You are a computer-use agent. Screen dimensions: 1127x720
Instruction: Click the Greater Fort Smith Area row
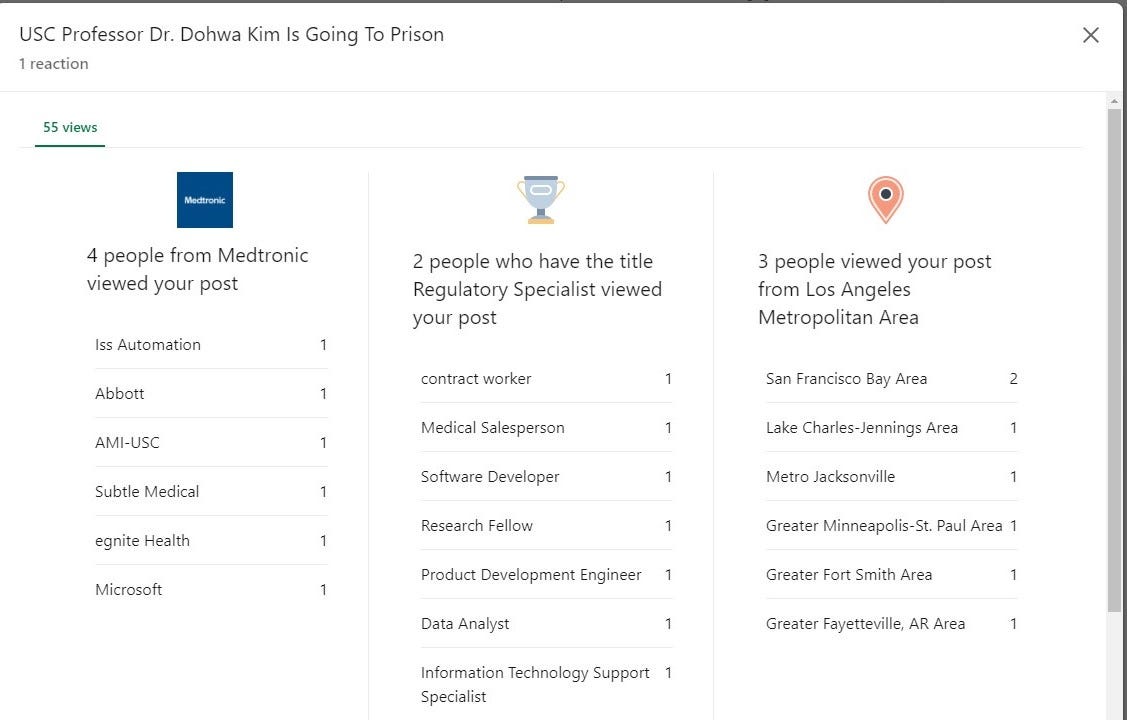tap(892, 575)
